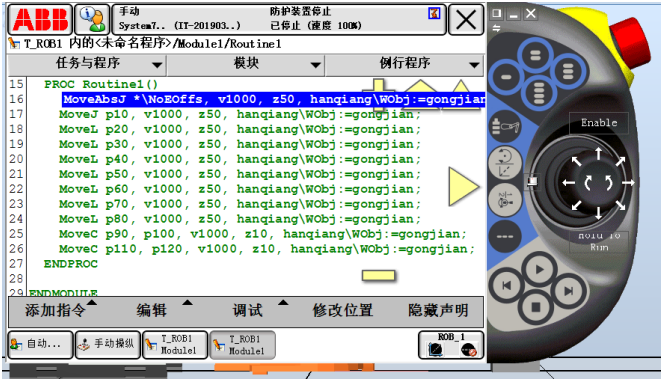This screenshot has width=664, height=383.
Task: Click PROC Routine1() on line 15
Action: tap(101, 84)
